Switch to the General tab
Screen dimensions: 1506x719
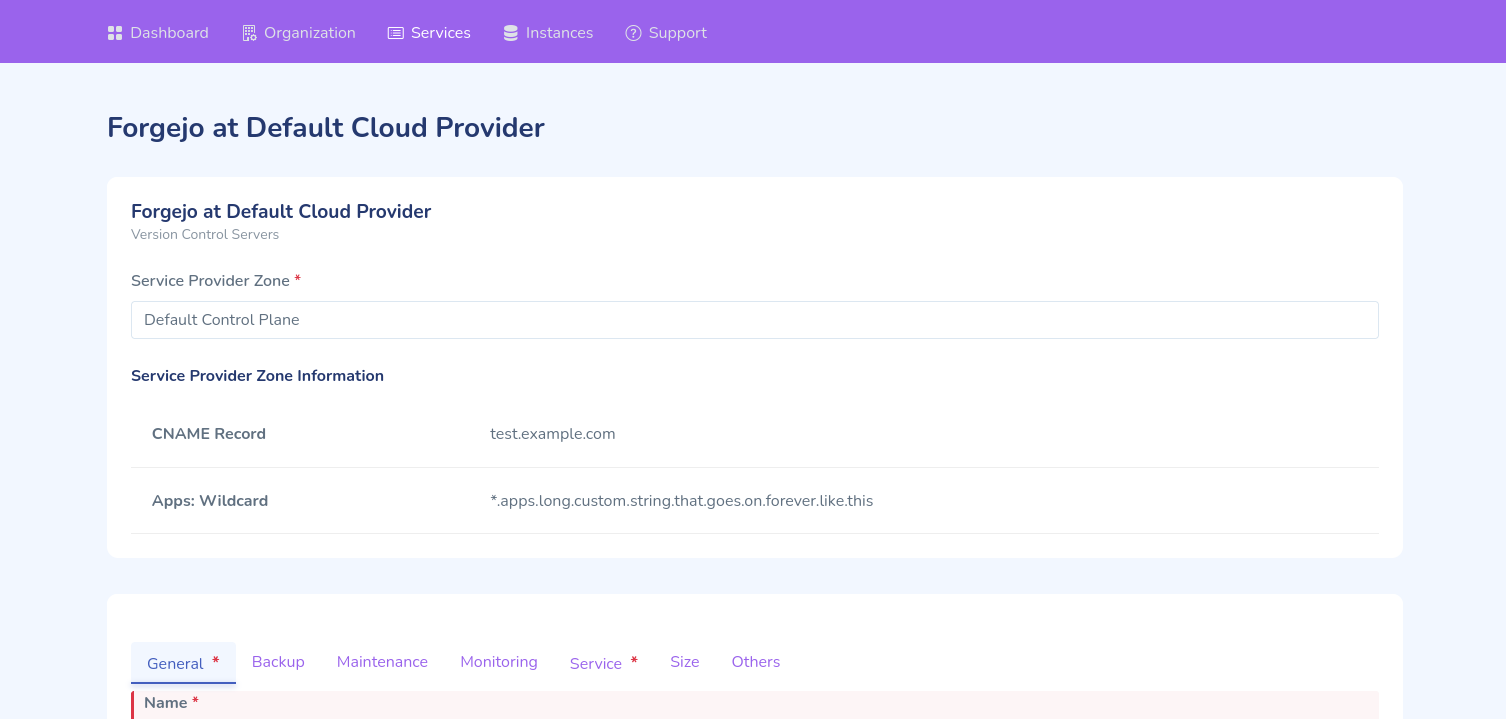click(176, 663)
